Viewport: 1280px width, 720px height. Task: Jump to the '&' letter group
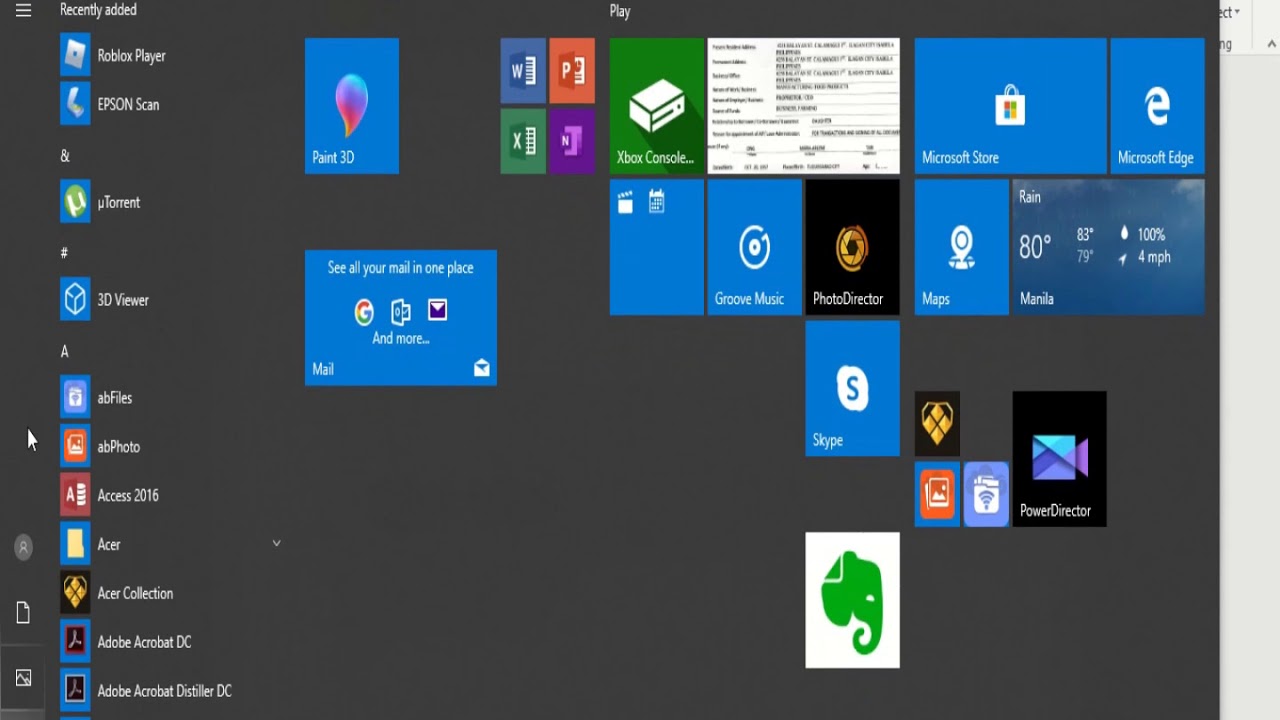(x=65, y=155)
